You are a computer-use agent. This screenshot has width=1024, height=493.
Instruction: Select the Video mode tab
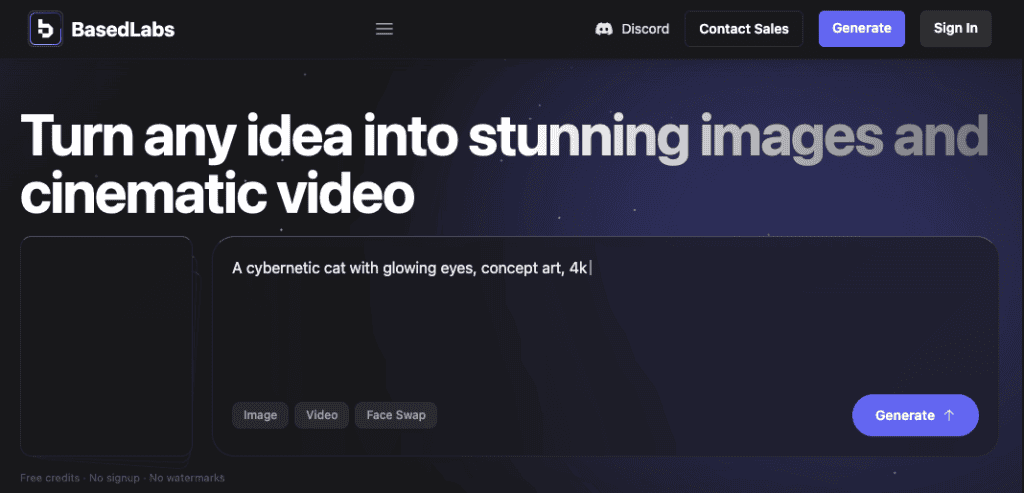coord(322,415)
